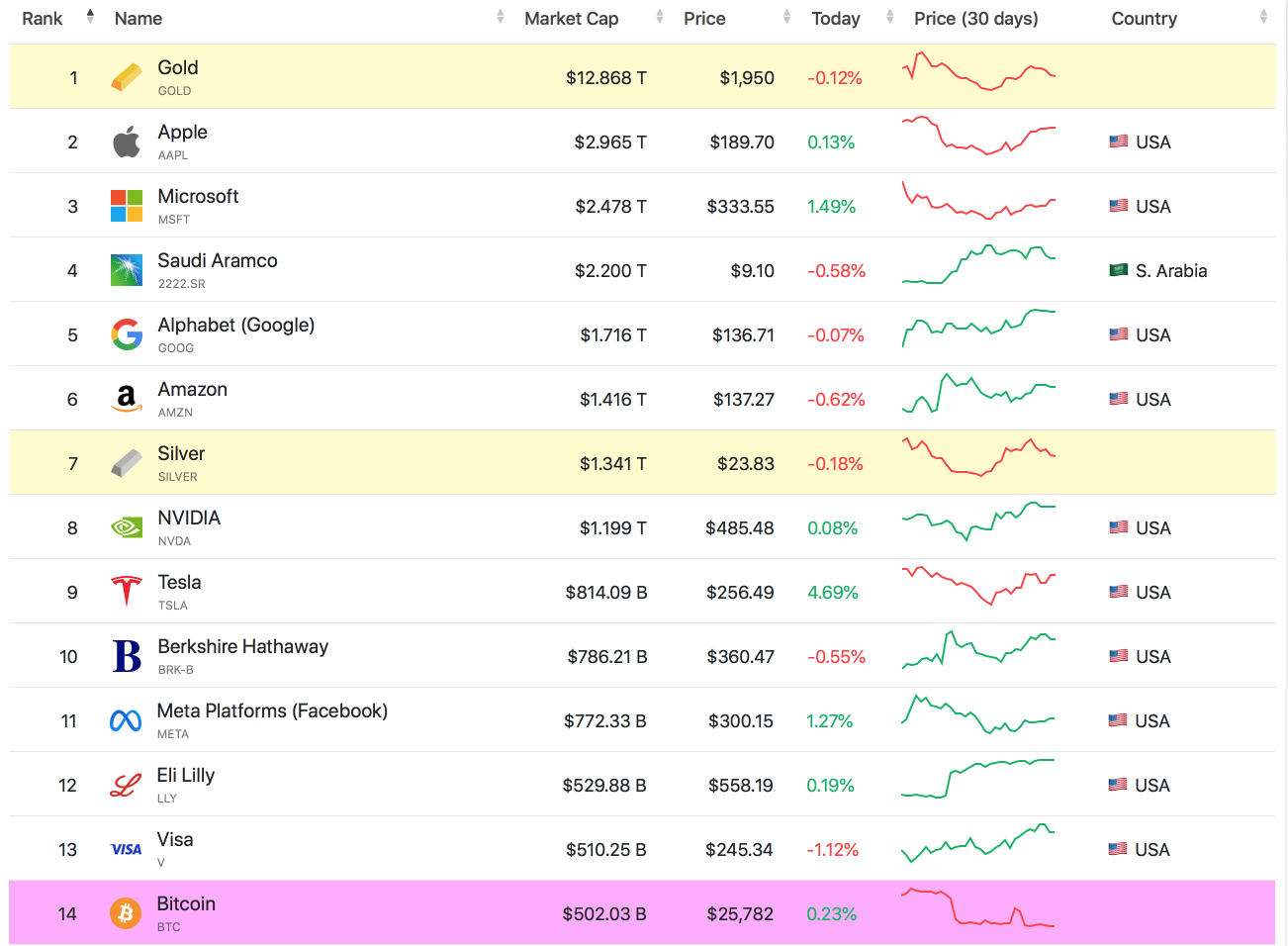Sort using the Market Cap arrows
Image resolution: width=1288 pixels, height=946 pixels.
coord(660,16)
